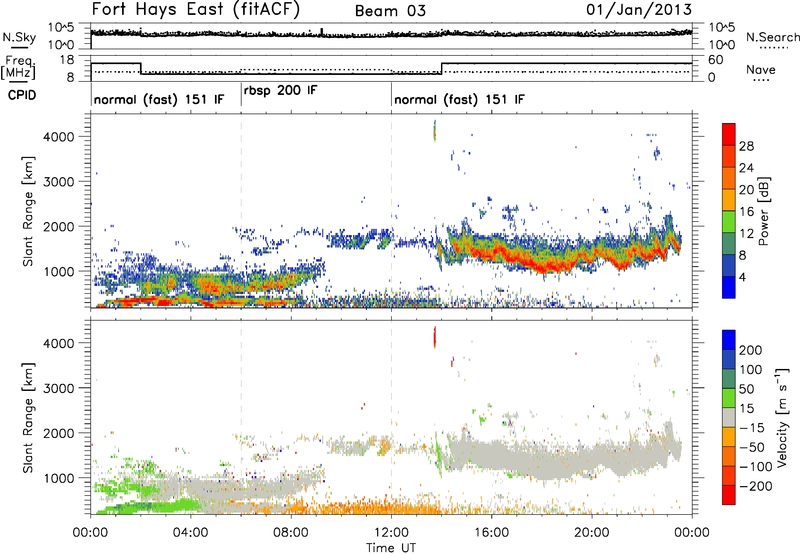This screenshot has height=554, width=800.
Task: Click red narrow echo streak near 4000 km in velocity panel
Action: pos(434,337)
